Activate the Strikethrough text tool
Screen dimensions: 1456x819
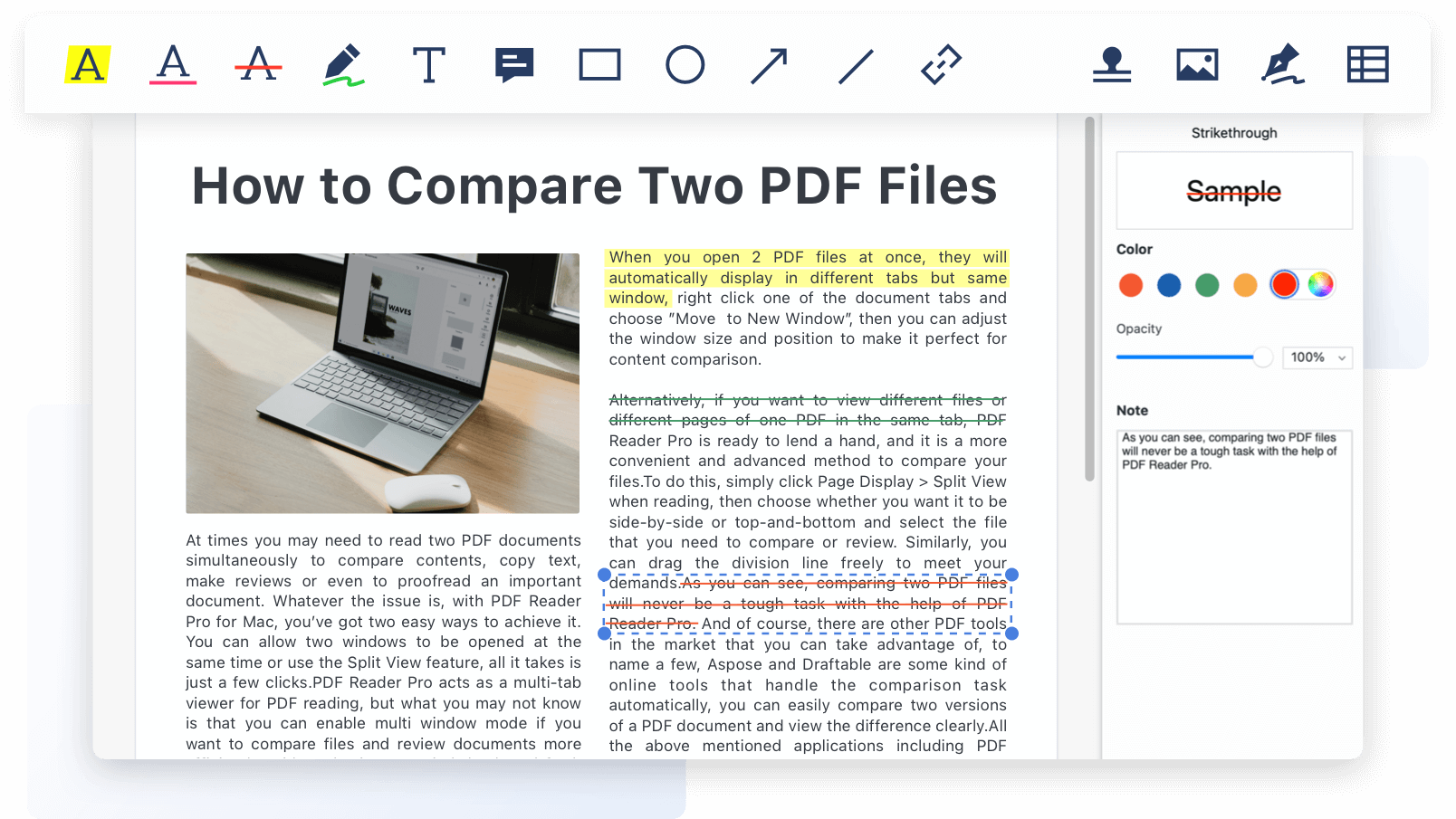click(258, 65)
